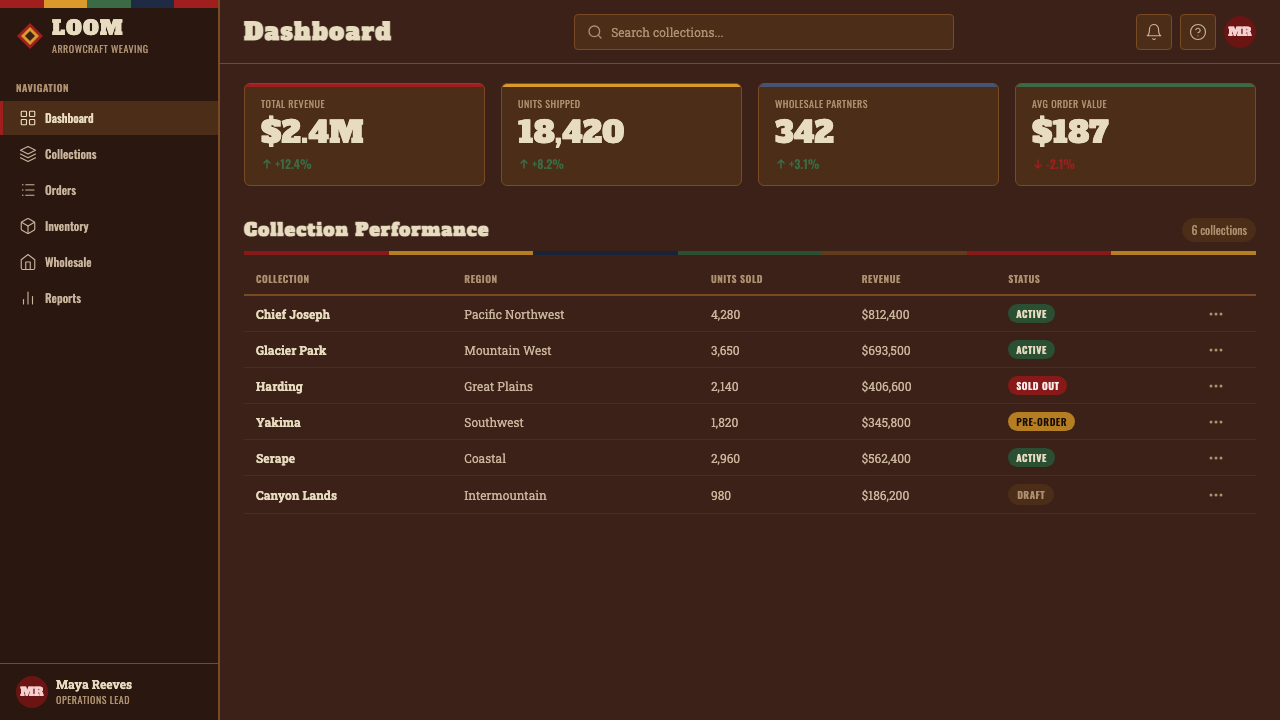Screen dimensions: 1280x720
Task: Sort by the Revenue column header
Action: [881, 279]
